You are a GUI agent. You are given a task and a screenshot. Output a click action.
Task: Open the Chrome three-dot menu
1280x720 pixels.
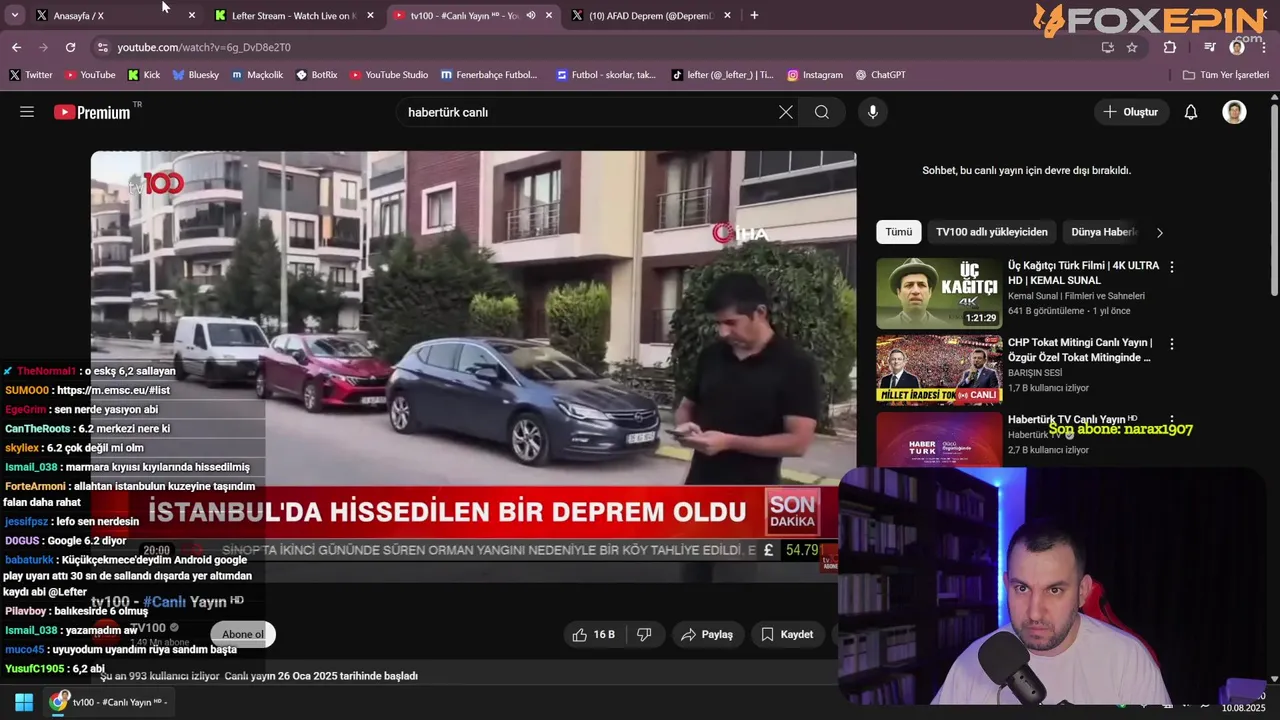1264,47
